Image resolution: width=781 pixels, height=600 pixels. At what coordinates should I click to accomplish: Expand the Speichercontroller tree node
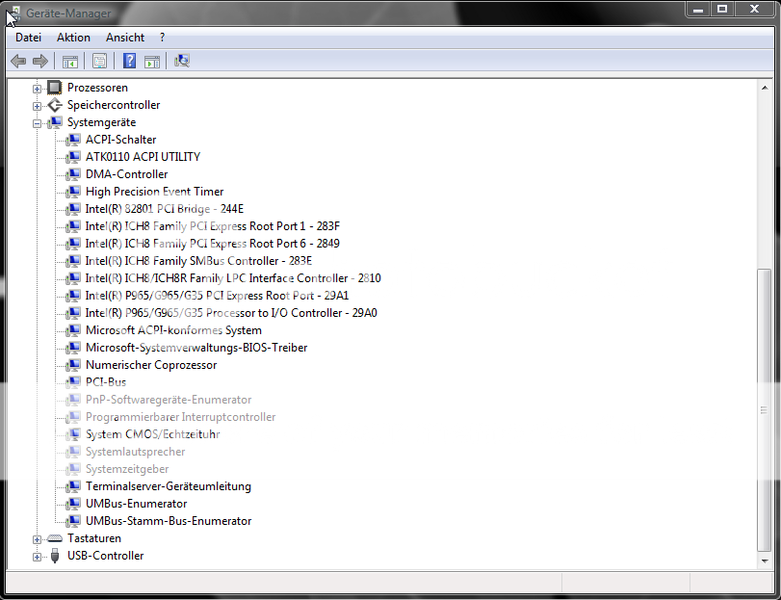(x=37, y=106)
